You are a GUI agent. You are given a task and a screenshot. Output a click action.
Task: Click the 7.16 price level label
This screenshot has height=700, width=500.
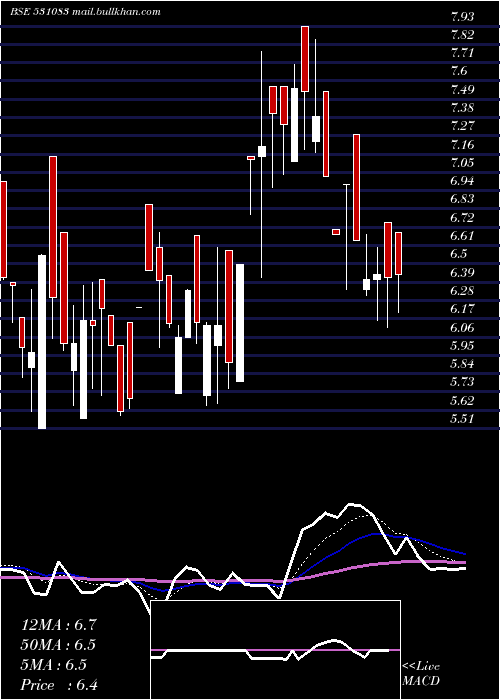coord(462,145)
